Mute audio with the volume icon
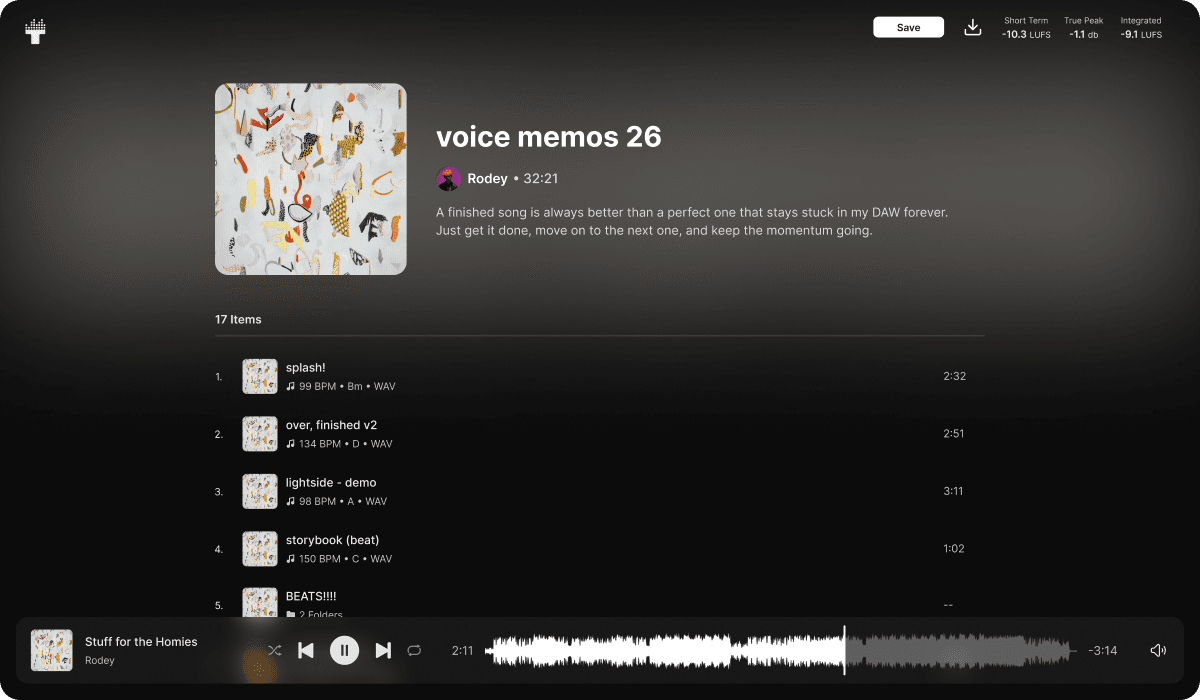Viewport: 1200px width, 700px height. 1158,650
